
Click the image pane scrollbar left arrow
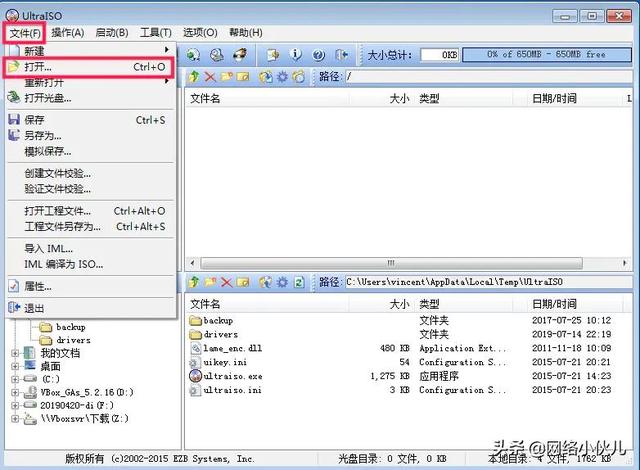(x=192, y=263)
